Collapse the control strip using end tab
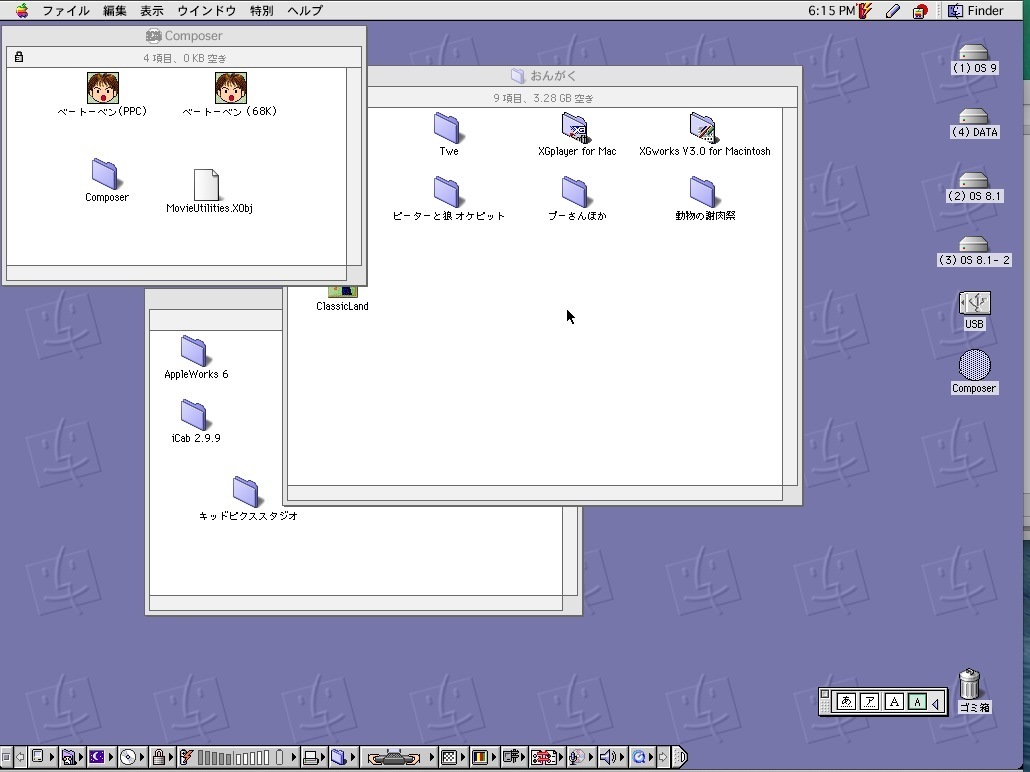The image size is (1030, 772). [x=680, y=757]
